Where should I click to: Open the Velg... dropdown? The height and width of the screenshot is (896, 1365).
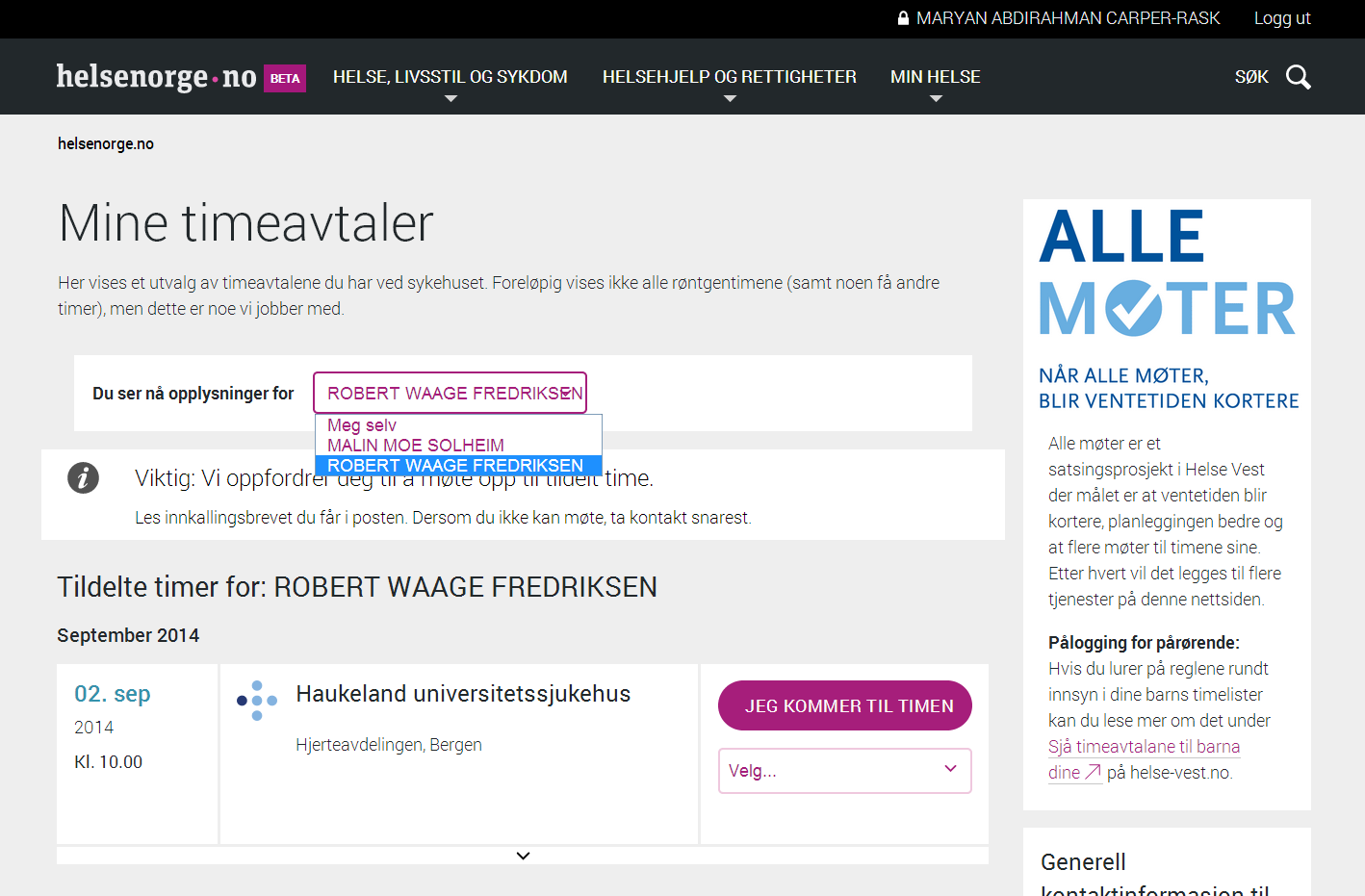845,771
